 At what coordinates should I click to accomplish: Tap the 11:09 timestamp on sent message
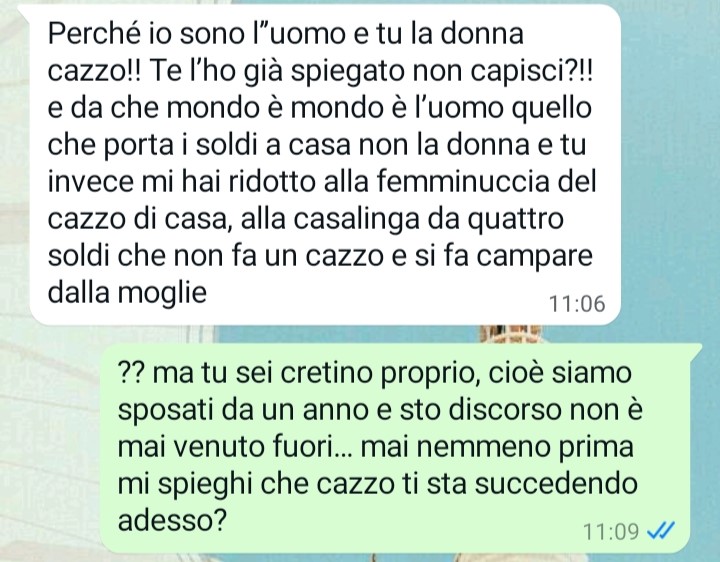coord(611,532)
